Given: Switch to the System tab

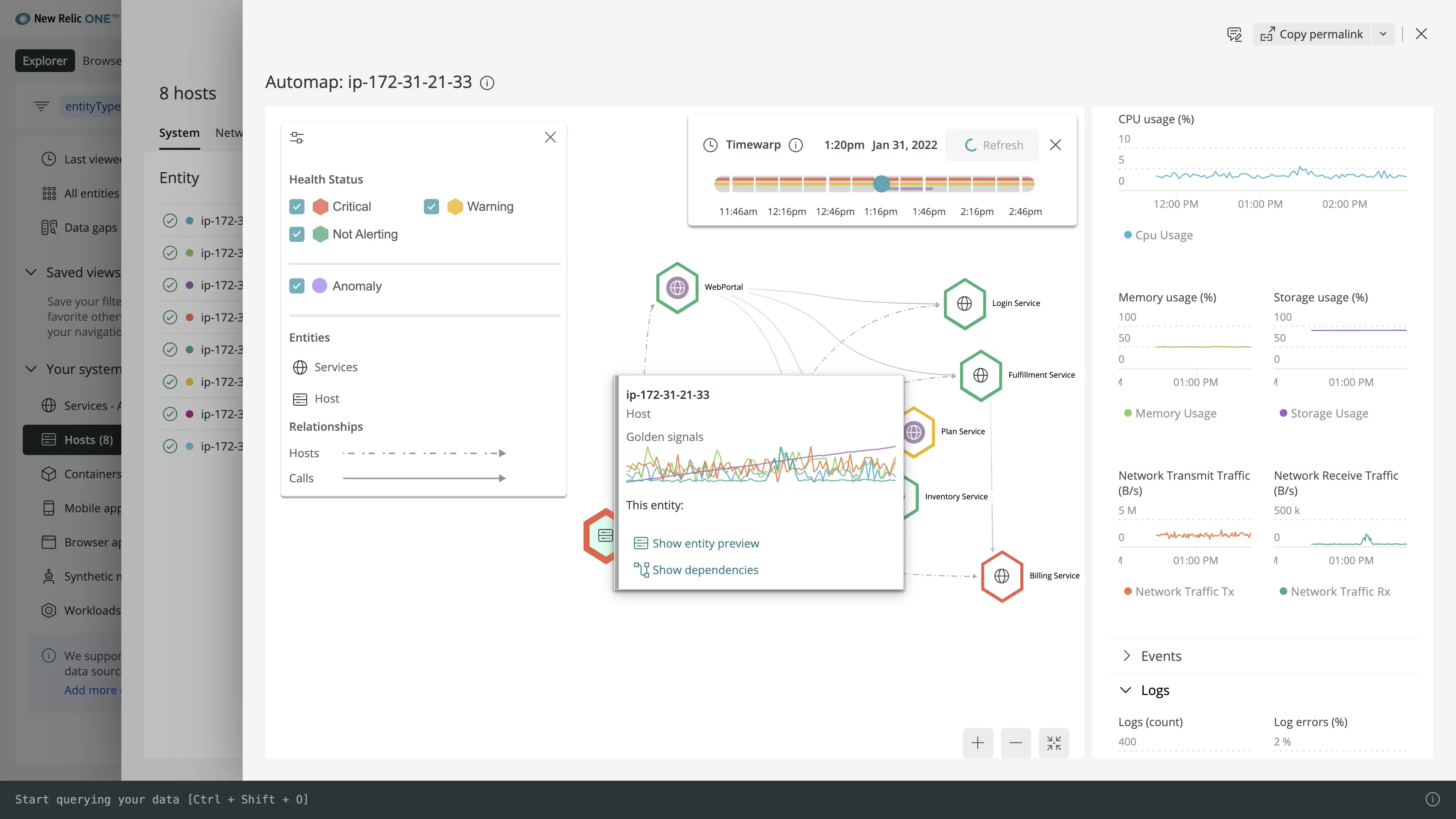Looking at the screenshot, I should pyautogui.click(x=179, y=133).
